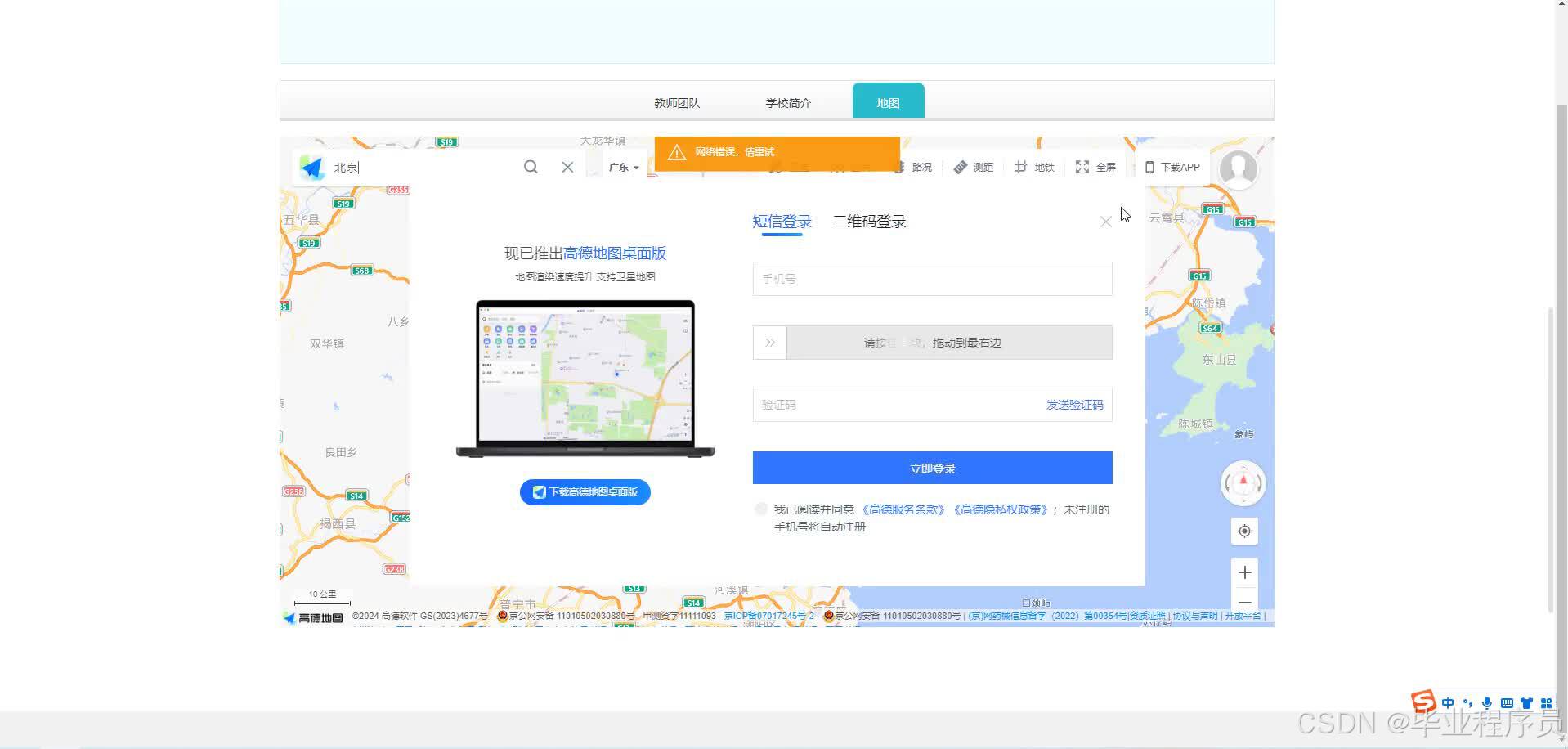Viewport: 1568px width, 749px height.
Task: Open the input method toolbox grid icon
Action: click(1546, 703)
